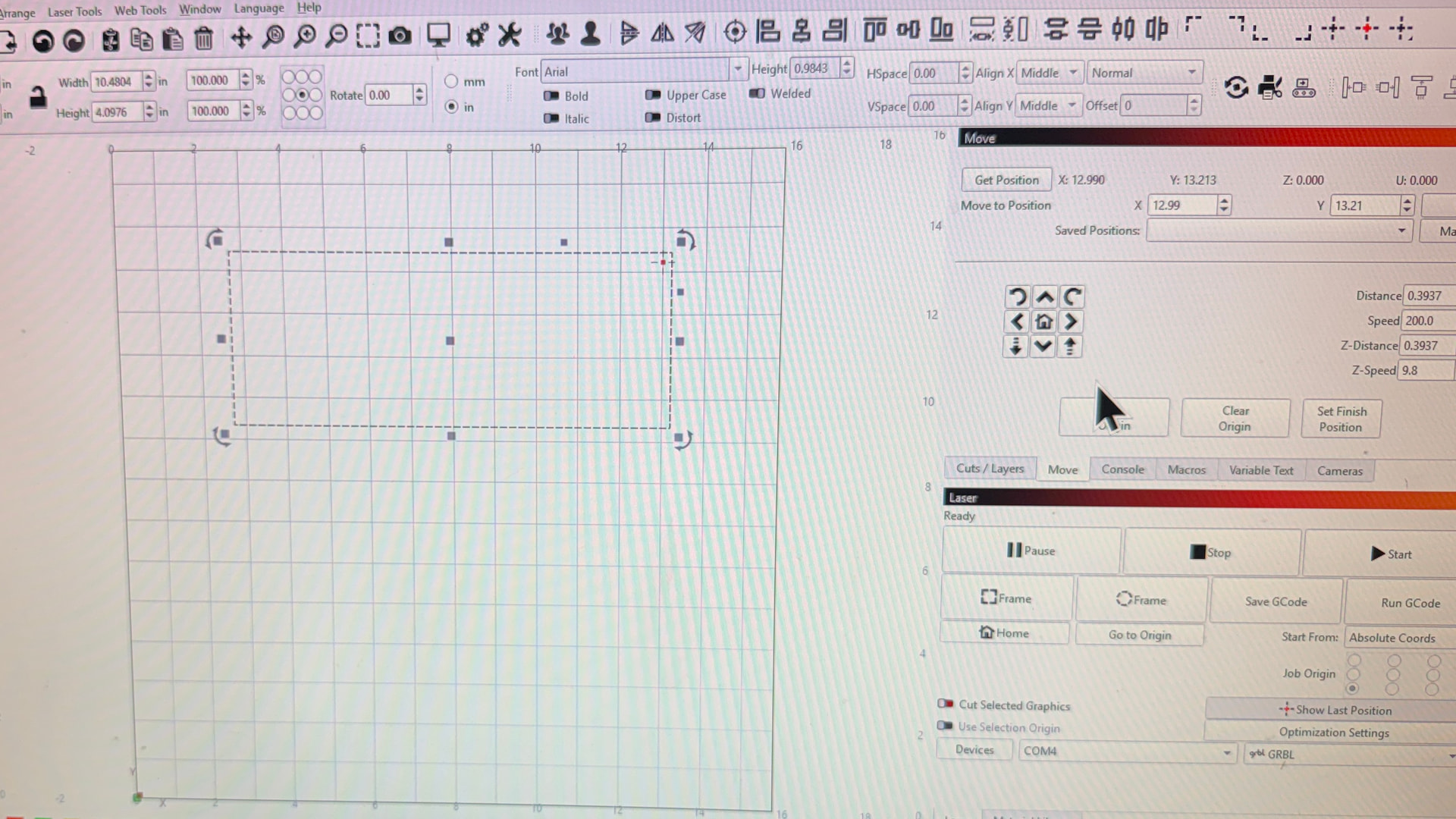Switch to the Macros tab
This screenshot has width=1456, height=819.
(1186, 470)
